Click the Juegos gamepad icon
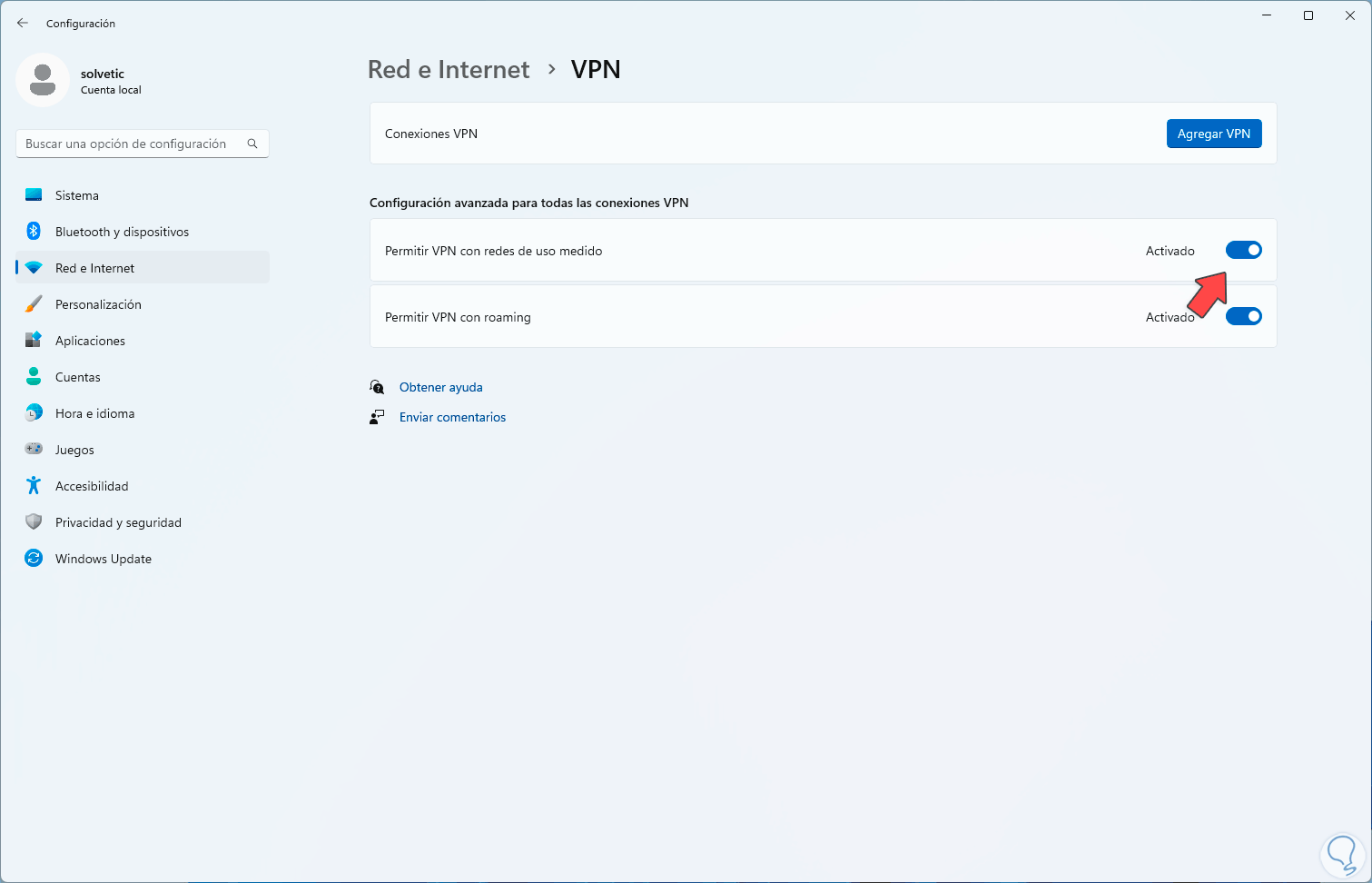Screen dimensions: 1372x883 (34, 450)
